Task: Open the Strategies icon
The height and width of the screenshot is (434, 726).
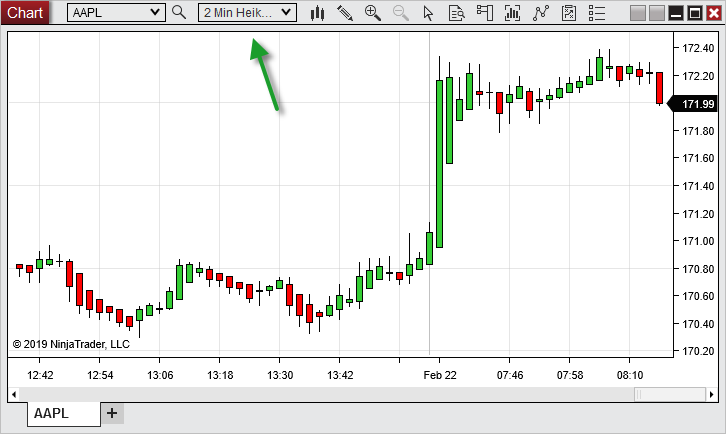Action: (568, 13)
